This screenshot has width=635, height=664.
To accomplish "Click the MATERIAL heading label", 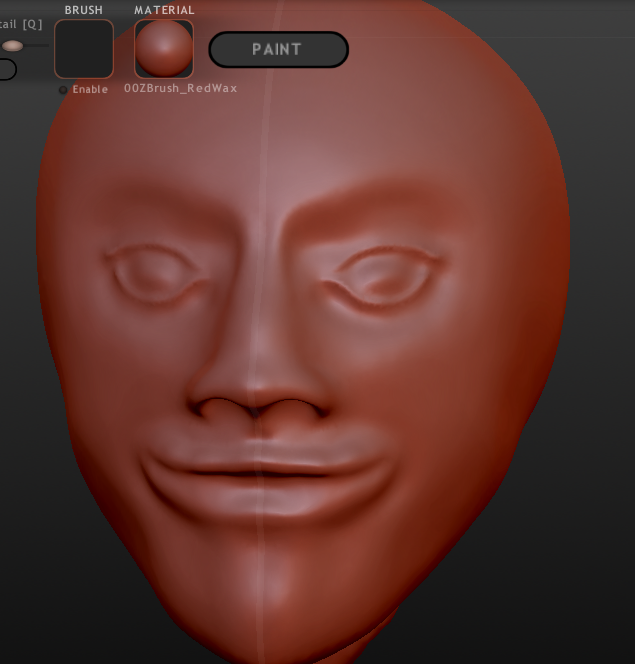I will tap(164, 10).
